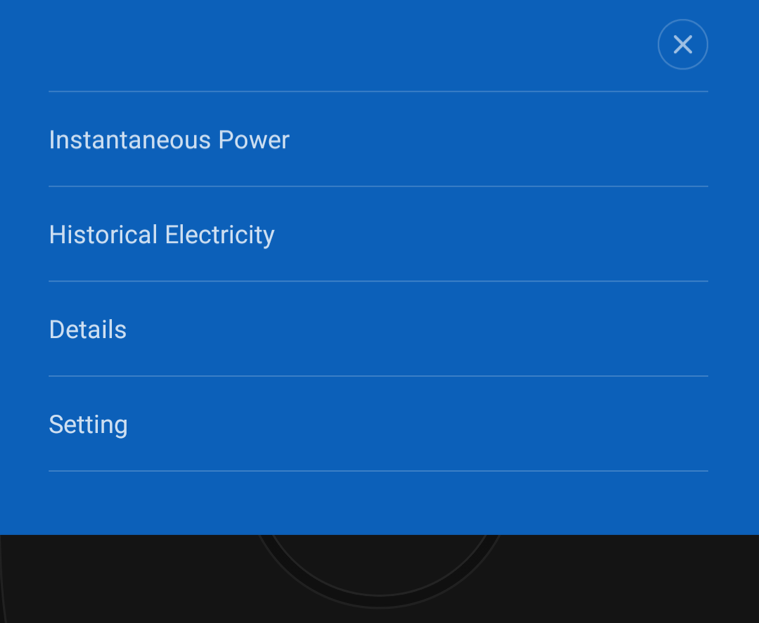
Task: Close the menu with the X icon
Action: coord(683,45)
